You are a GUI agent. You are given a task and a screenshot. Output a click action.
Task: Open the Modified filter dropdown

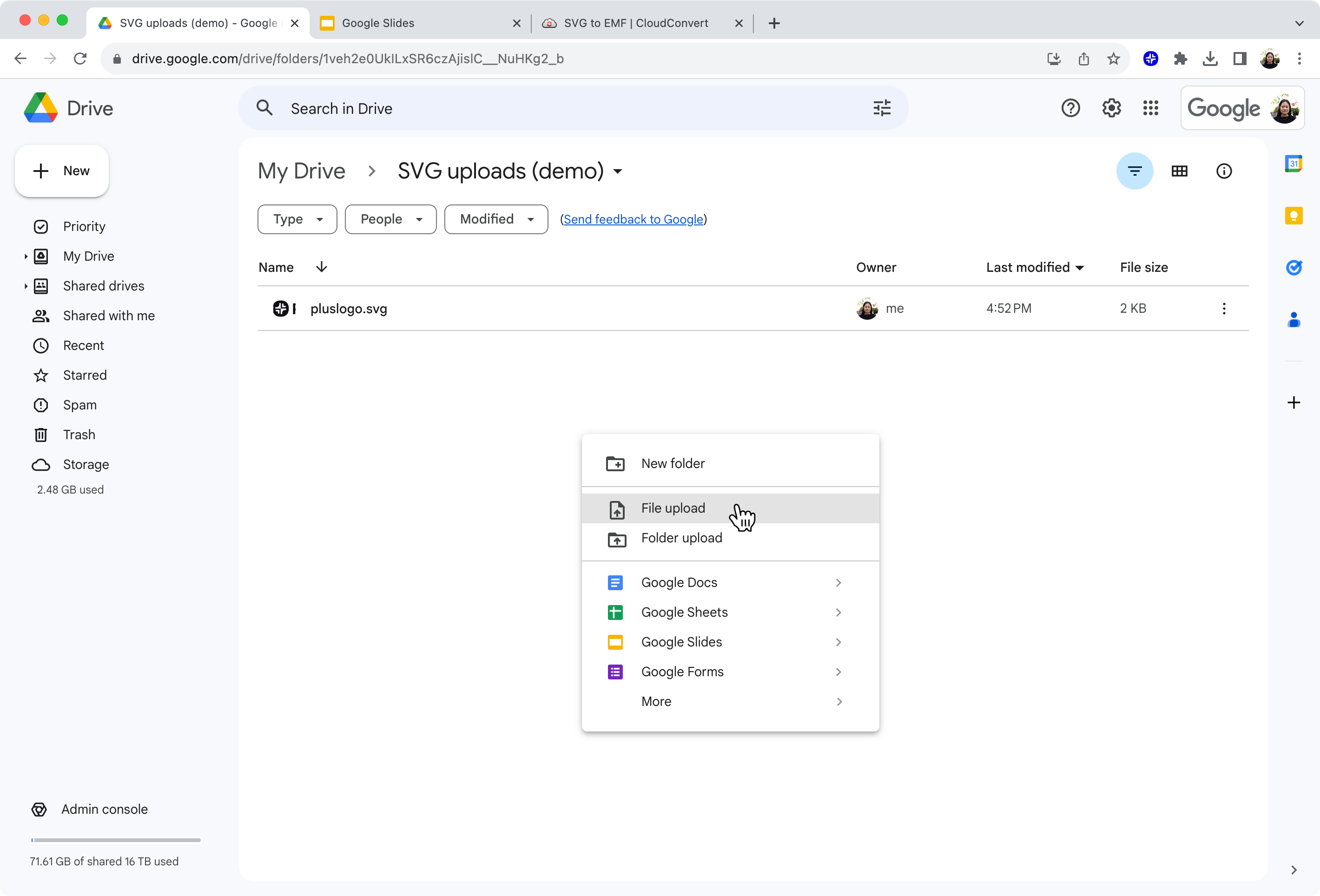click(496, 219)
